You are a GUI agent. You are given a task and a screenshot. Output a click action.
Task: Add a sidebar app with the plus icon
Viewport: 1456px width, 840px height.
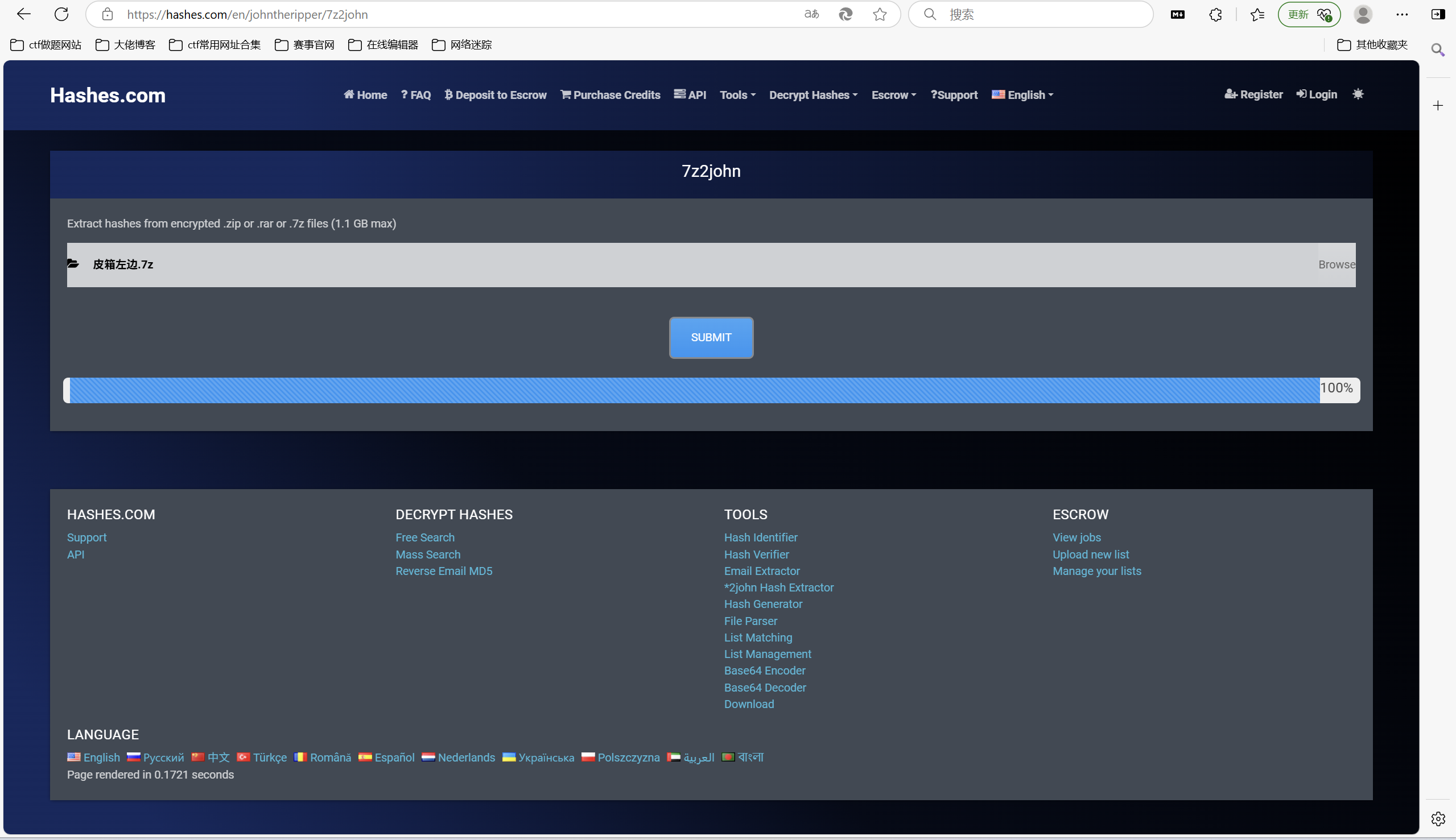(x=1438, y=106)
